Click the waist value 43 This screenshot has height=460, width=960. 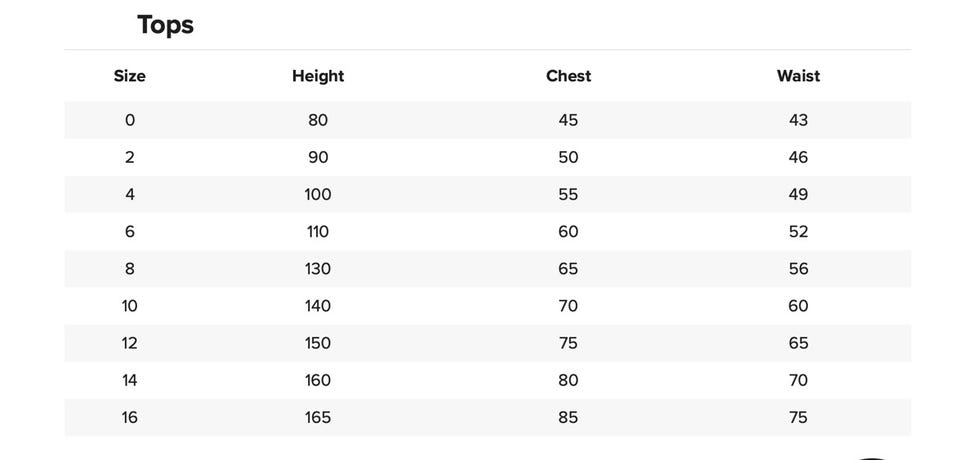(x=798, y=120)
